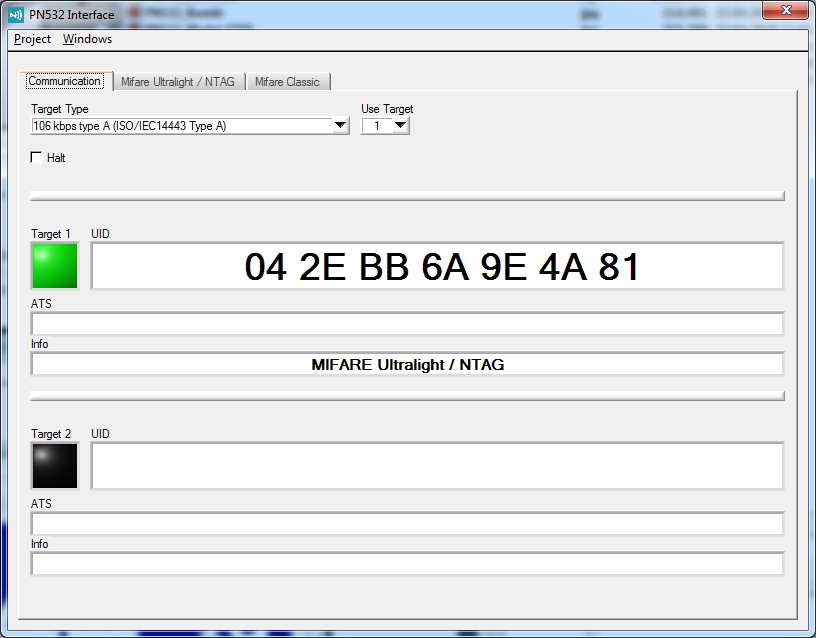The width and height of the screenshot is (816, 638).
Task: Click the 'Target Type' label
Action: 60,109
